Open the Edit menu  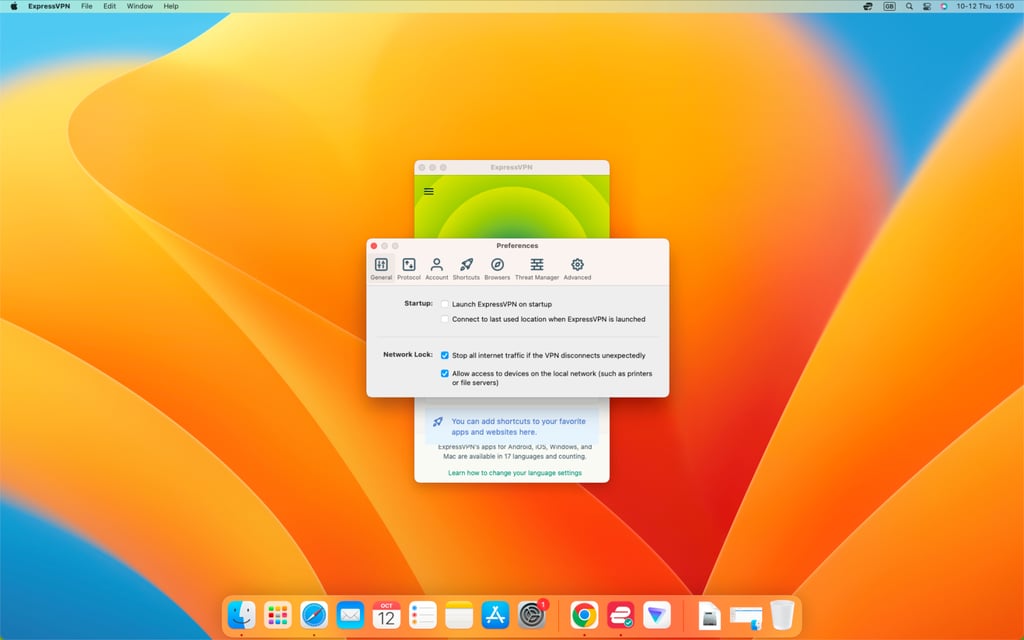point(110,6)
